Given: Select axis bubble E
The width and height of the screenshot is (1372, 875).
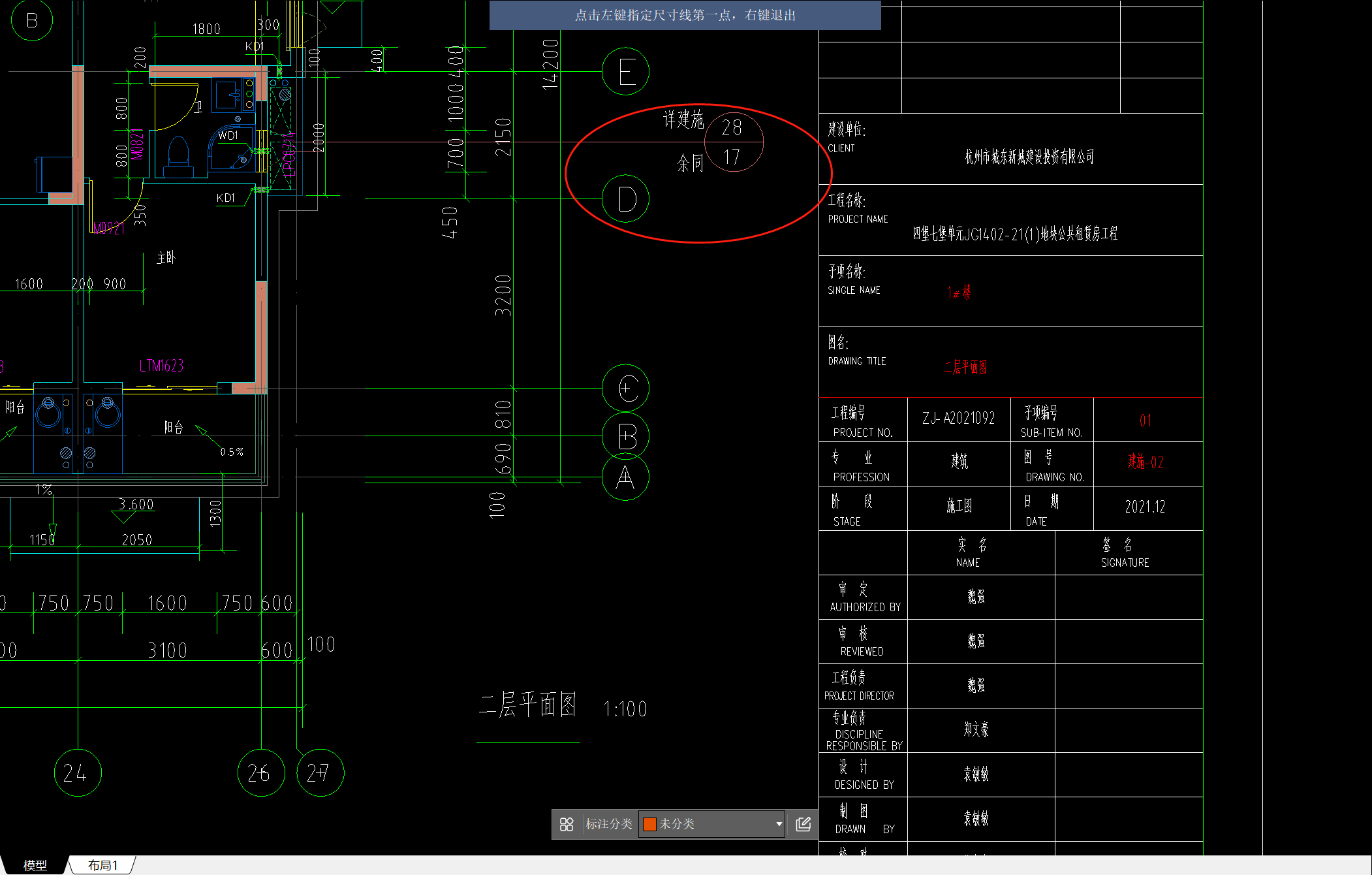Looking at the screenshot, I should [x=625, y=72].
